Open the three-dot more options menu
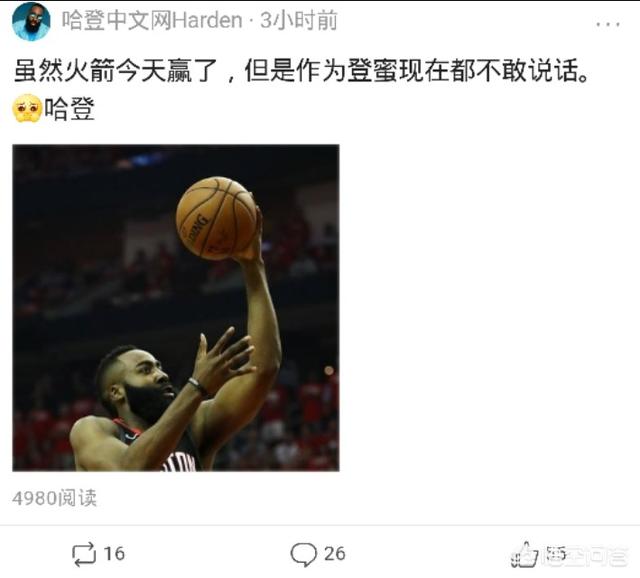 click(x=608, y=24)
